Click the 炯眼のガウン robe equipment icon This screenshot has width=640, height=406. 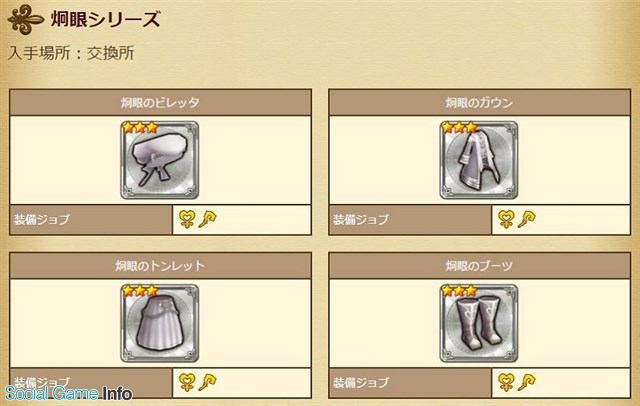[x=479, y=160]
